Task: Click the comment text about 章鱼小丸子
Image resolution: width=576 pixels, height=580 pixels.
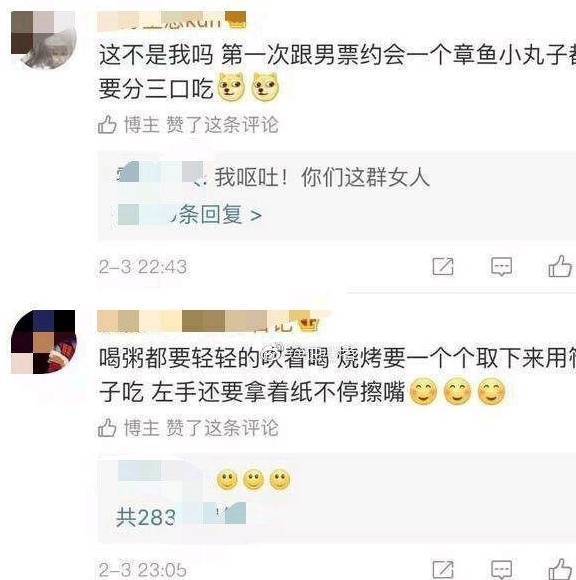Action: point(337,71)
